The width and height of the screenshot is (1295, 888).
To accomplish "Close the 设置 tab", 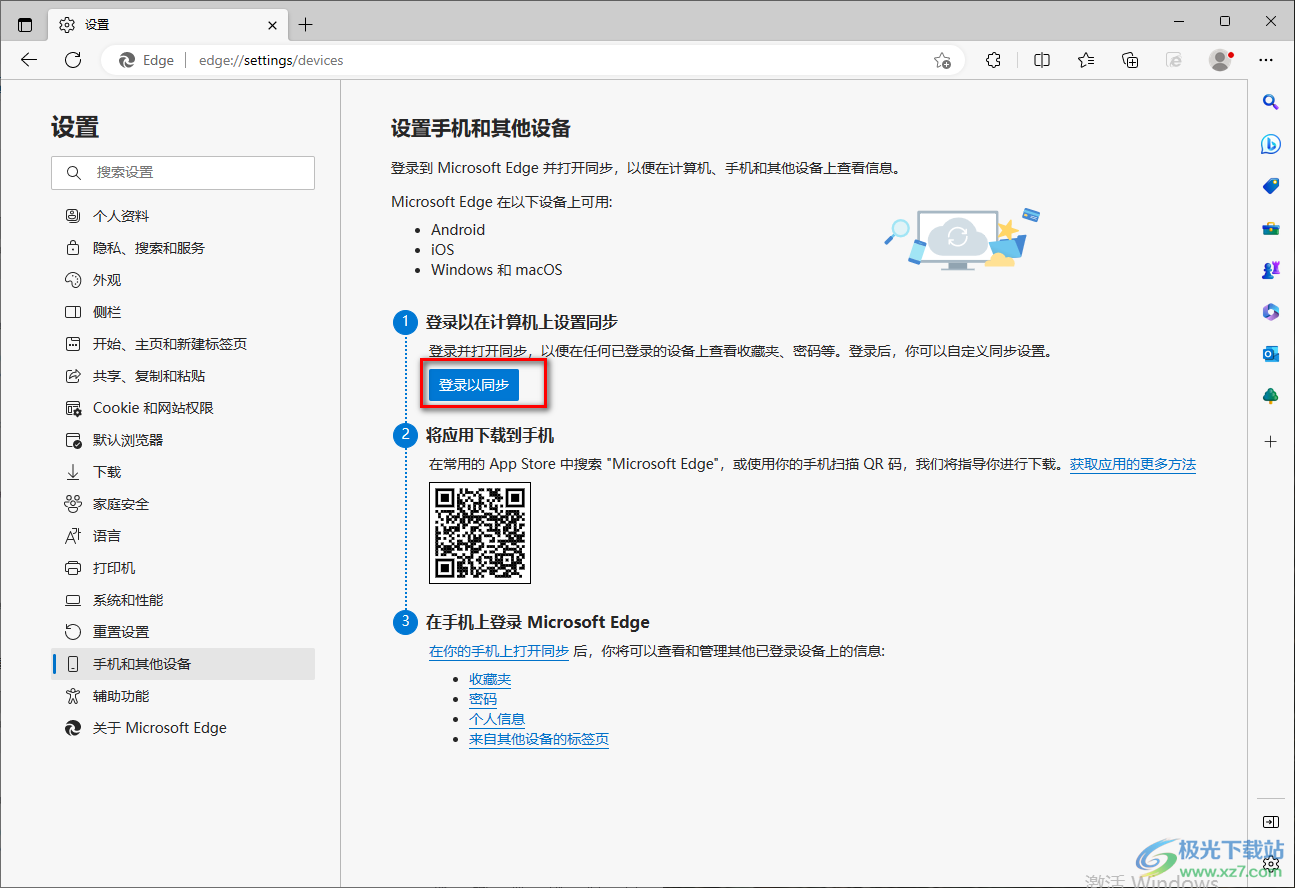I will point(273,25).
